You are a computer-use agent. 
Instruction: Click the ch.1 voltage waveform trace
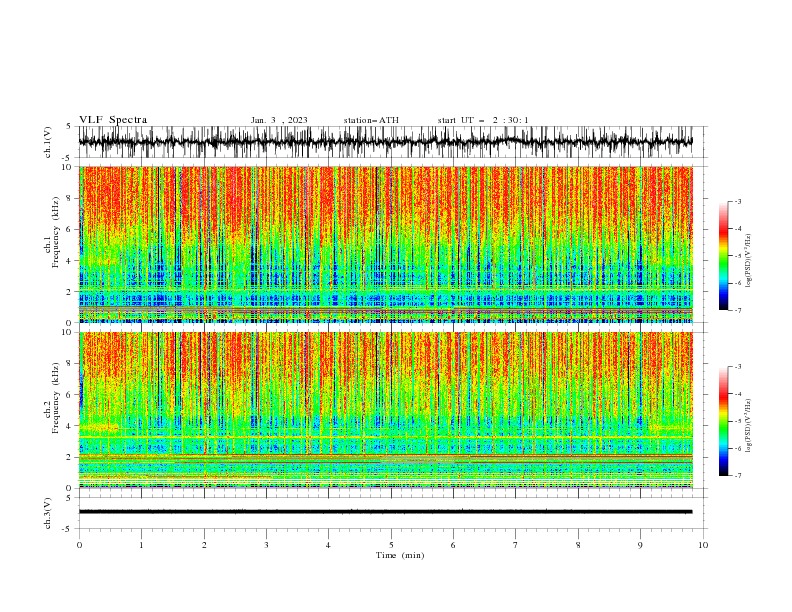click(x=385, y=142)
